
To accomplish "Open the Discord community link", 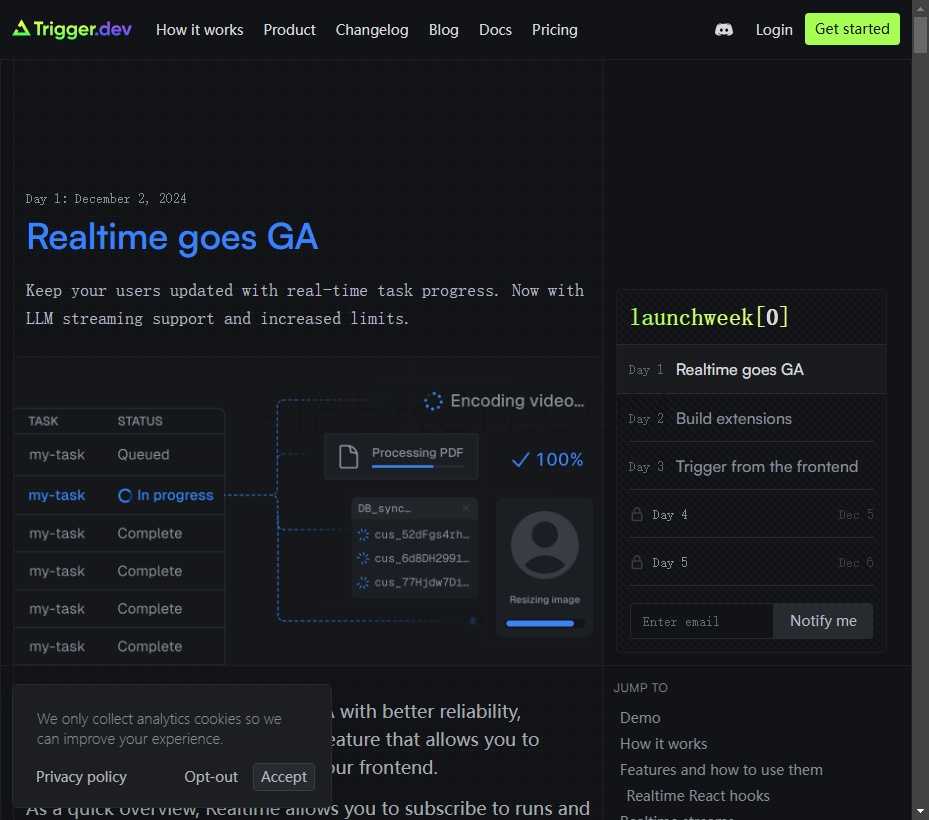I will (x=723, y=29).
